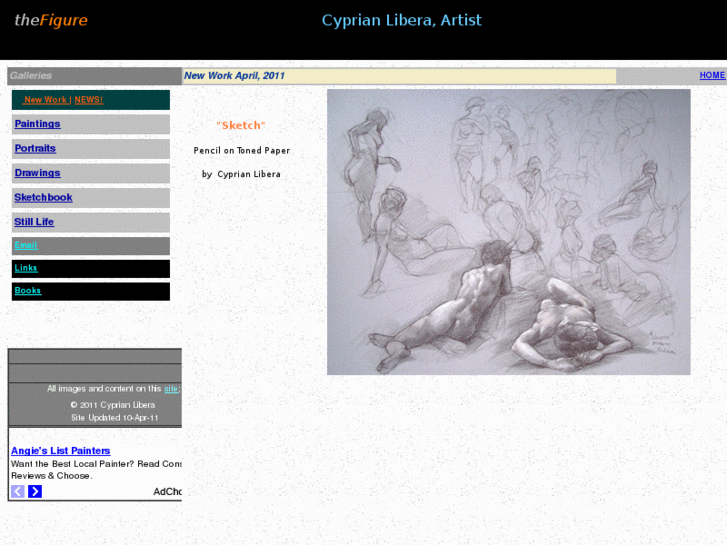
Task: Open the Books page
Action: click(28, 291)
